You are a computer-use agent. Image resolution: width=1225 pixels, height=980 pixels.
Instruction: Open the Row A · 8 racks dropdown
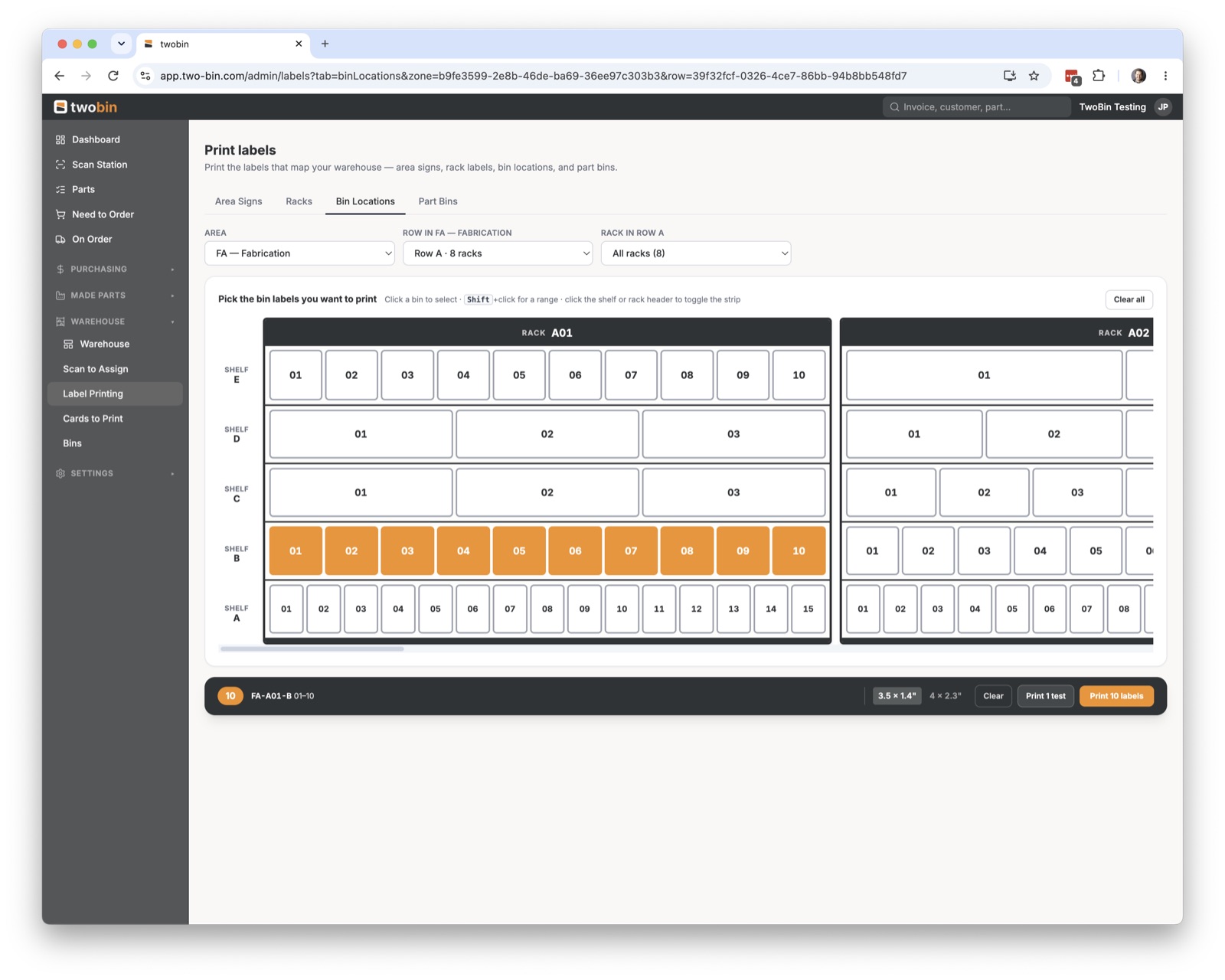tap(498, 253)
